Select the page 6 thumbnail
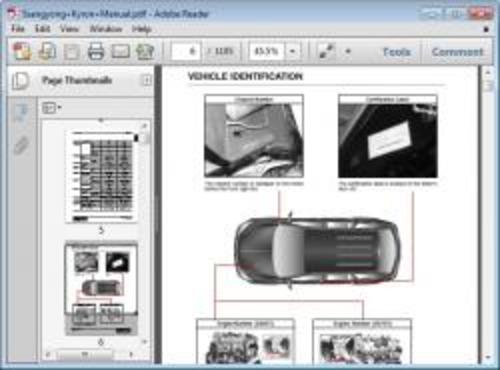 click(101, 289)
